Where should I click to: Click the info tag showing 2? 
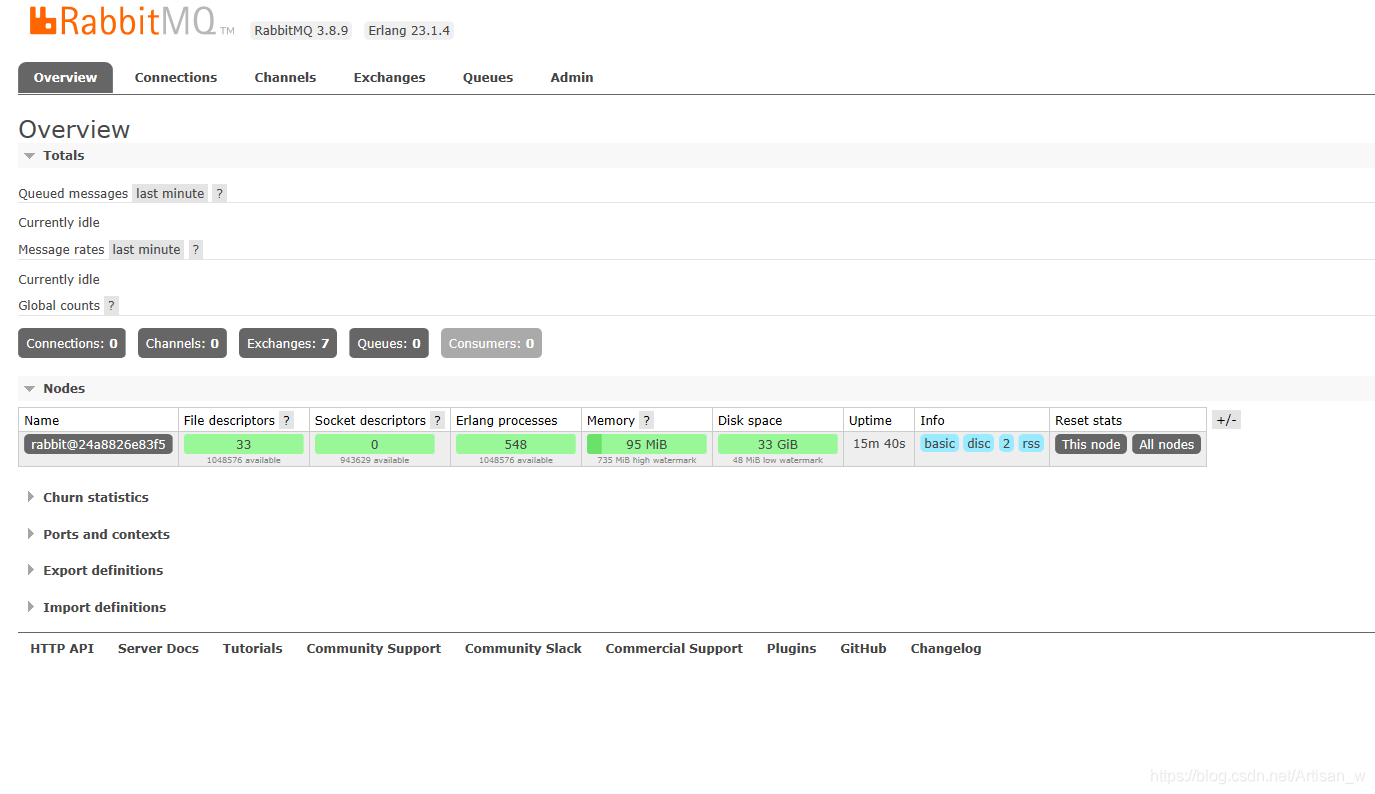(x=1006, y=444)
